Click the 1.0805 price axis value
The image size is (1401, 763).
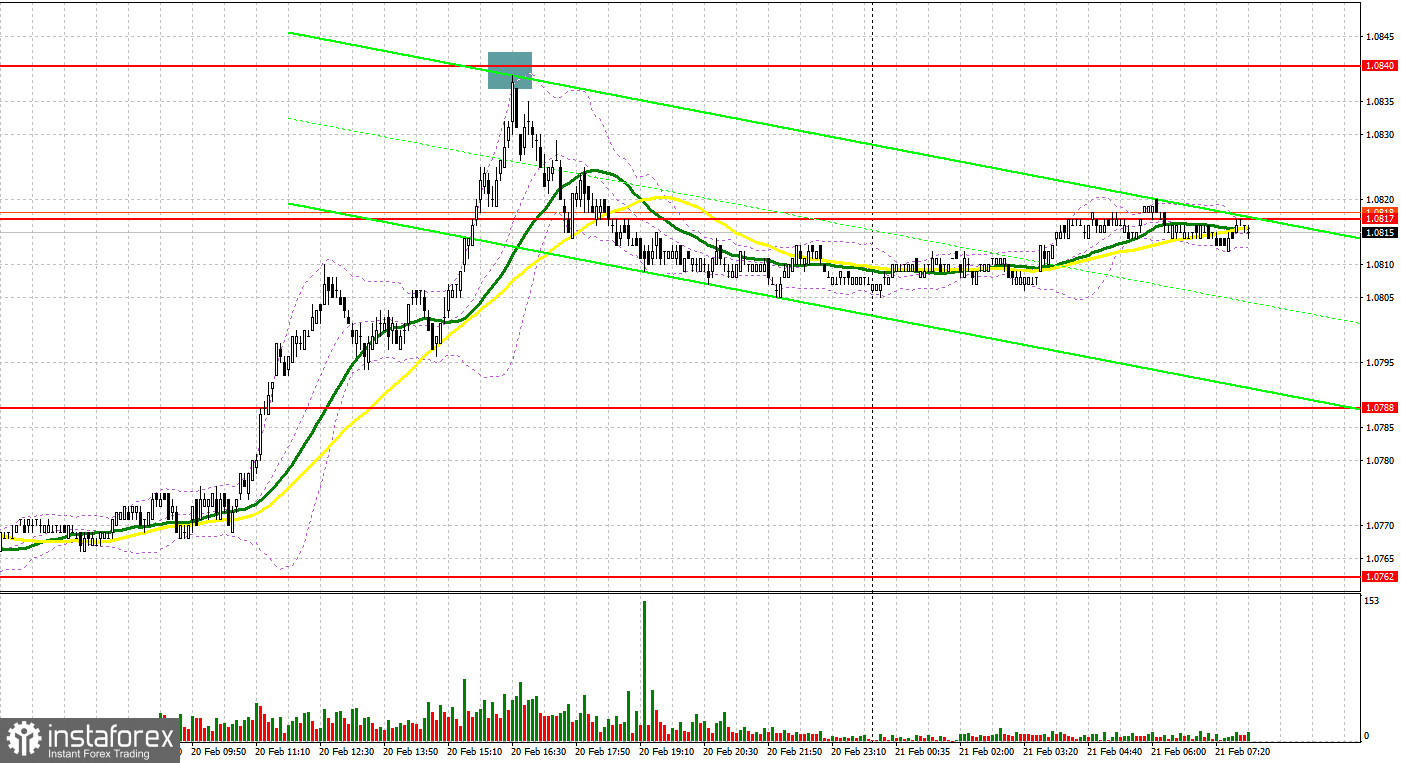[1379, 297]
